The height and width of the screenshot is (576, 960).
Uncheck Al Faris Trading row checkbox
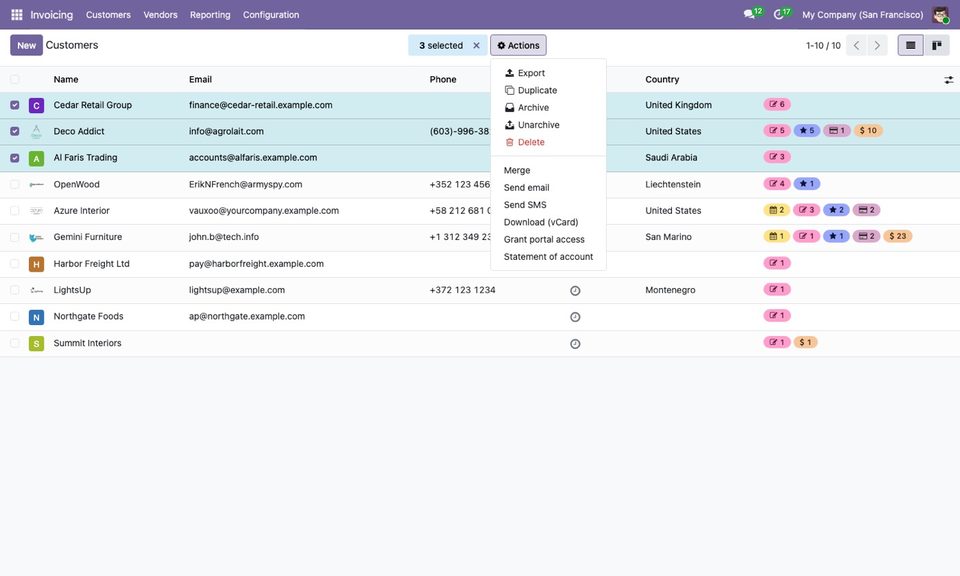15,158
